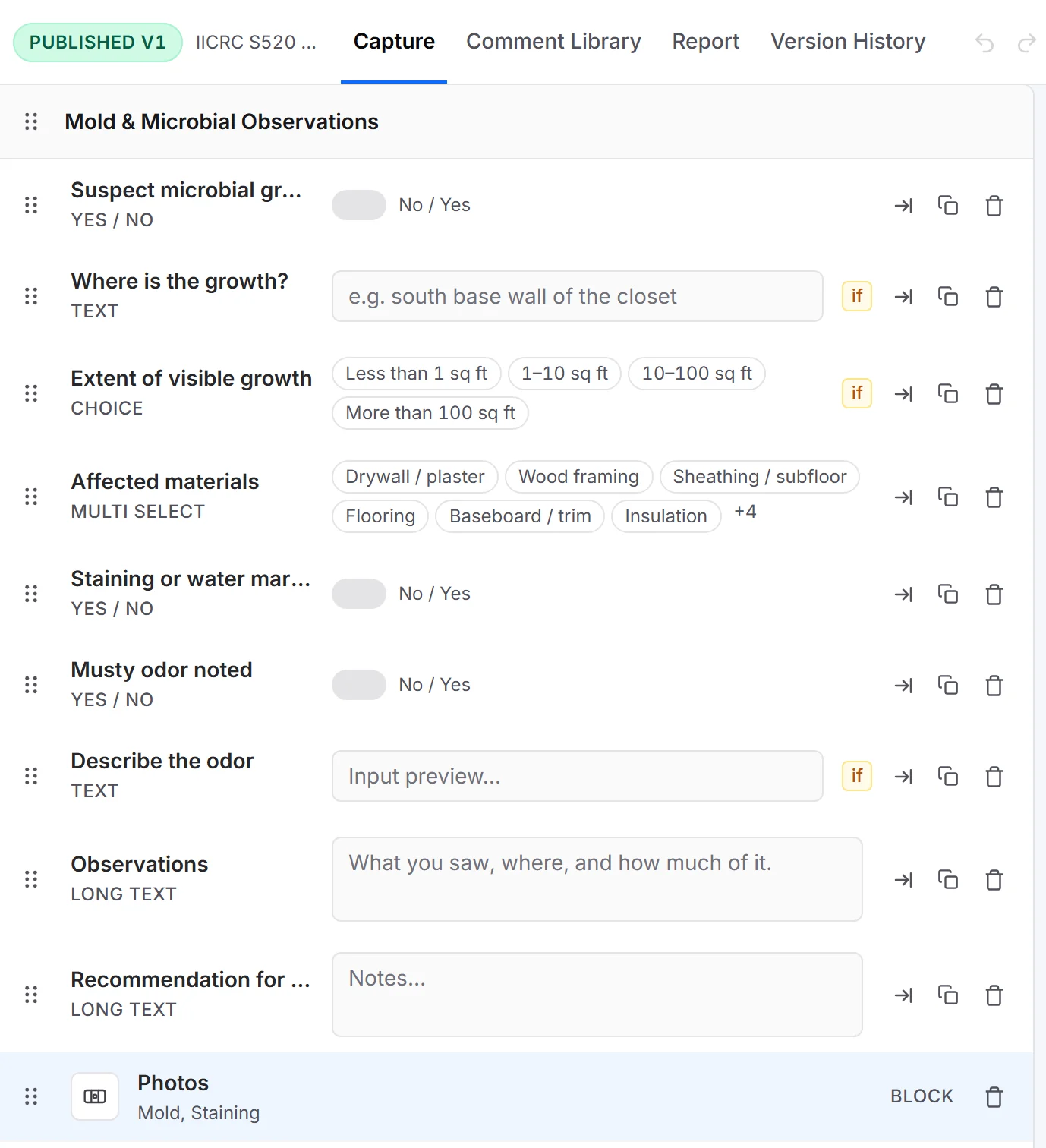Image resolution: width=1046 pixels, height=1148 pixels.
Task: Click the Where is the growth text input
Action: [x=578, y=296]
